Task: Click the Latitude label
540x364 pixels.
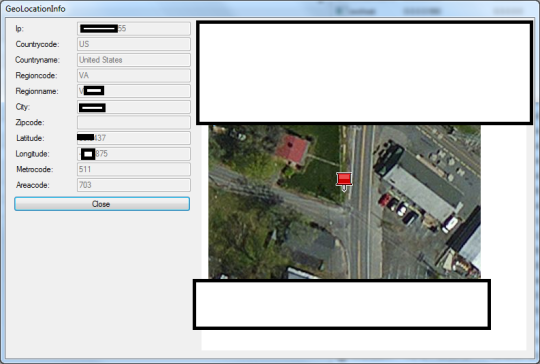Action: (30, 138)
